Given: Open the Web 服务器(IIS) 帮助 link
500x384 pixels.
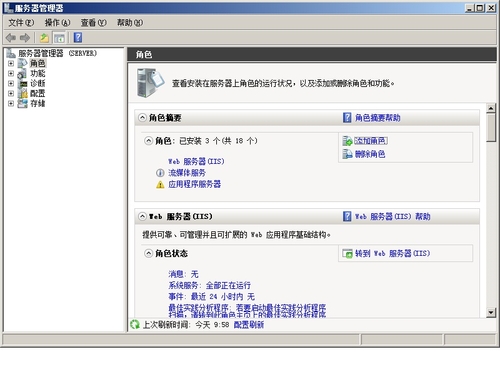Looking at the screenshot, I should [x=393, y=216].
